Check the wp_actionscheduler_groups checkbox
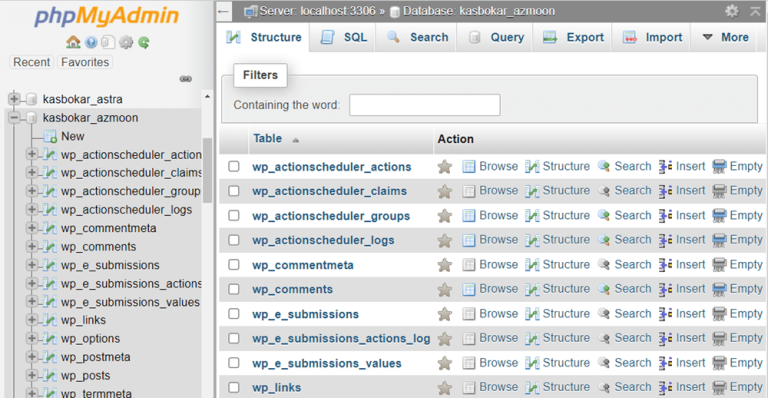The height and width of the screenshot is (398, 768). [234, 215]
